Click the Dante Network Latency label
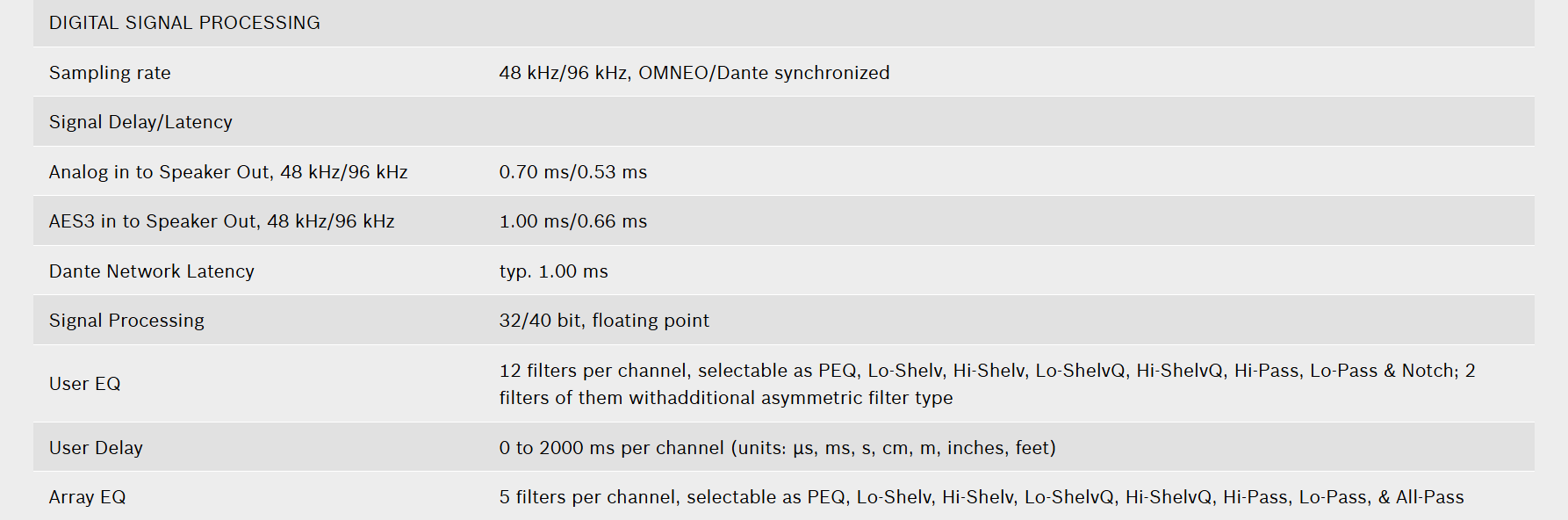The width and height of the screenshot is (1568, 520). coord(152,271)
